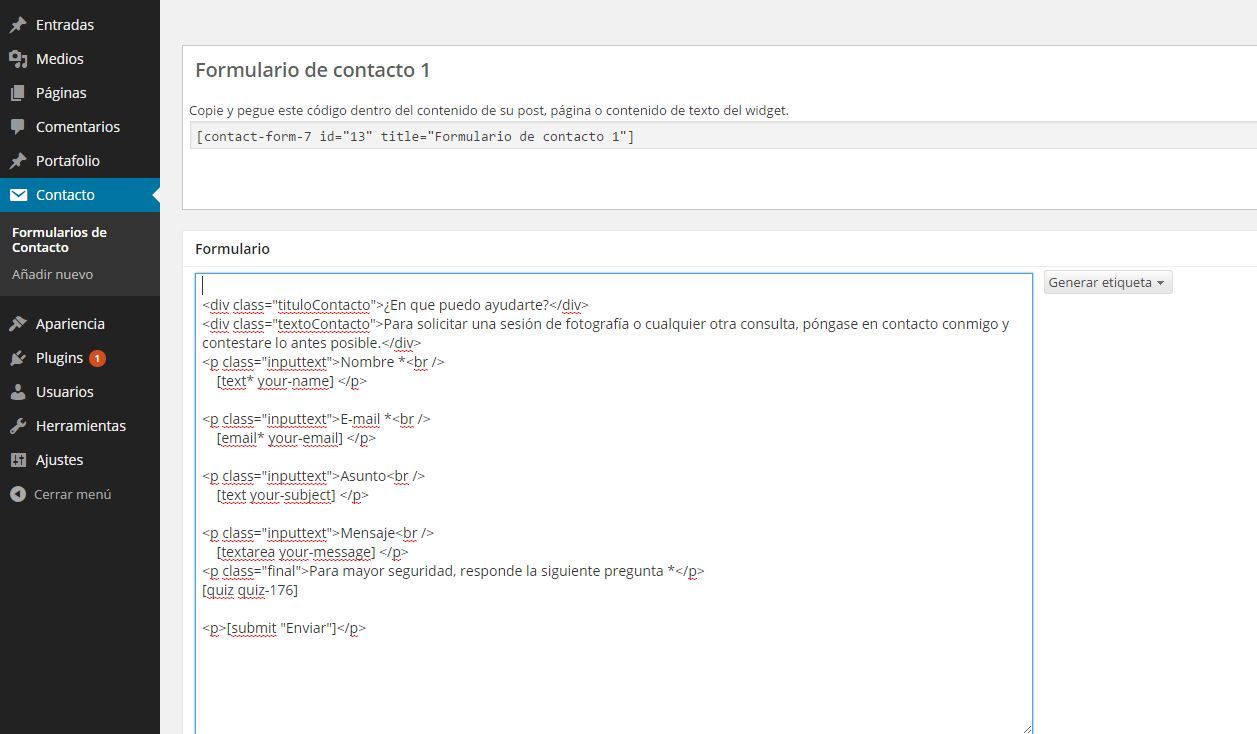Click the '[text your-subject]' tag text
The height and width of the screenshot is (734, 1257).
point(276,495)
